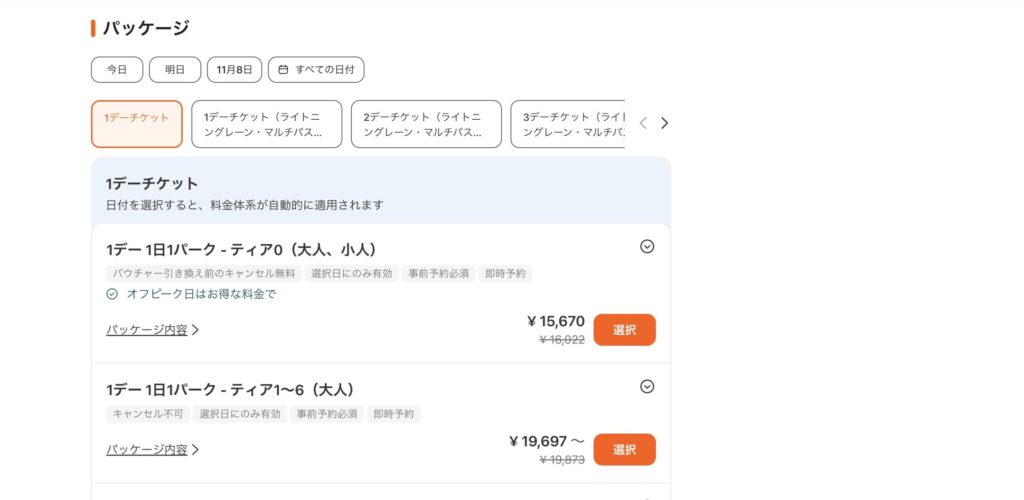Click calendar icon in すべての日付 button
1024x500 pixels.
click(283, 70)
